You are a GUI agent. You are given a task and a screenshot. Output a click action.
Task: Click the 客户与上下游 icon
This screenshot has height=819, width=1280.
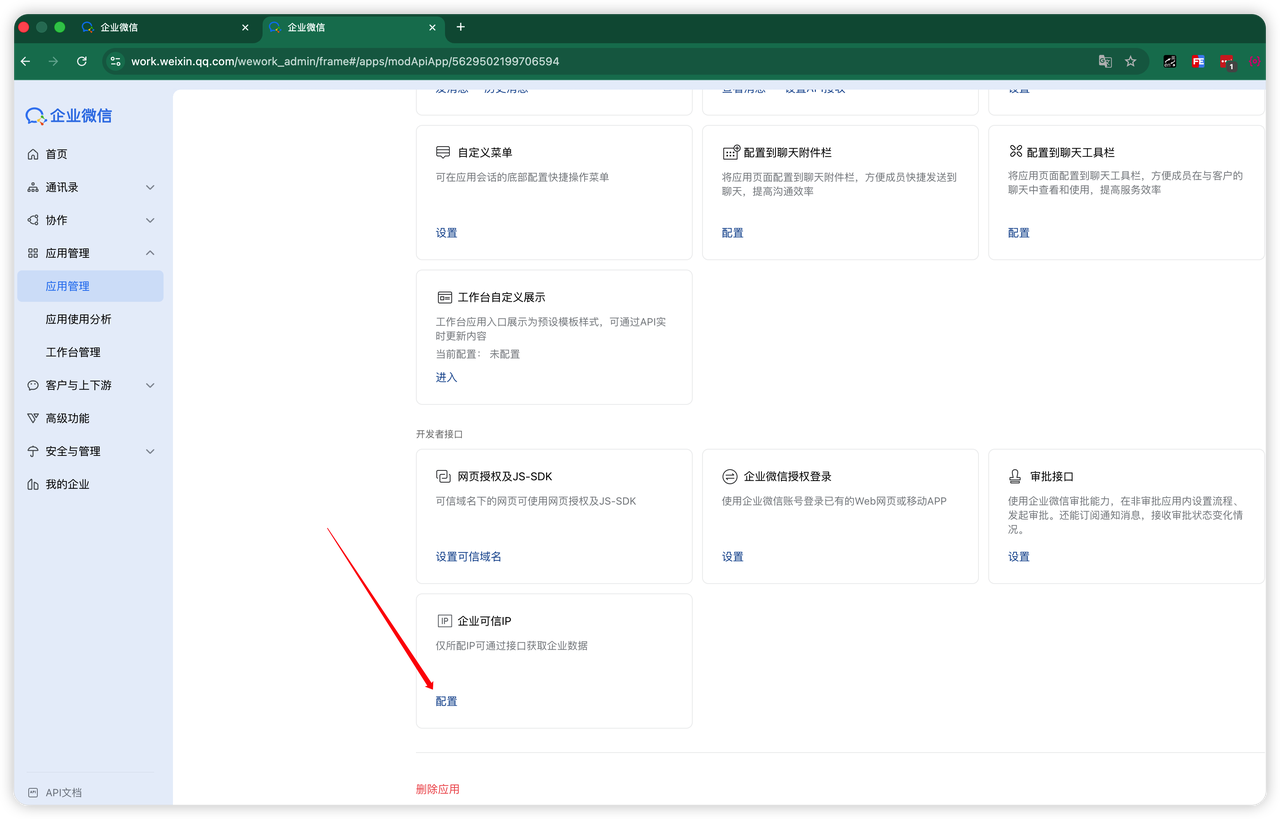pos(33,385)
